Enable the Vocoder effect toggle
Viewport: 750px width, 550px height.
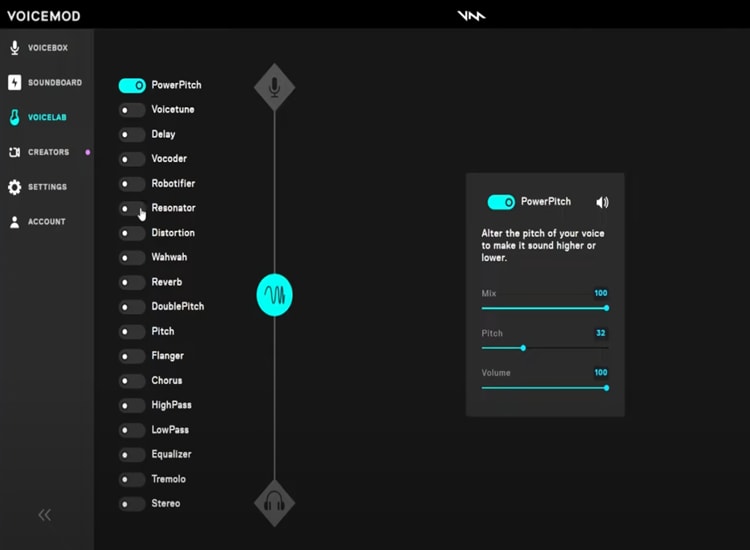(132, 159)
